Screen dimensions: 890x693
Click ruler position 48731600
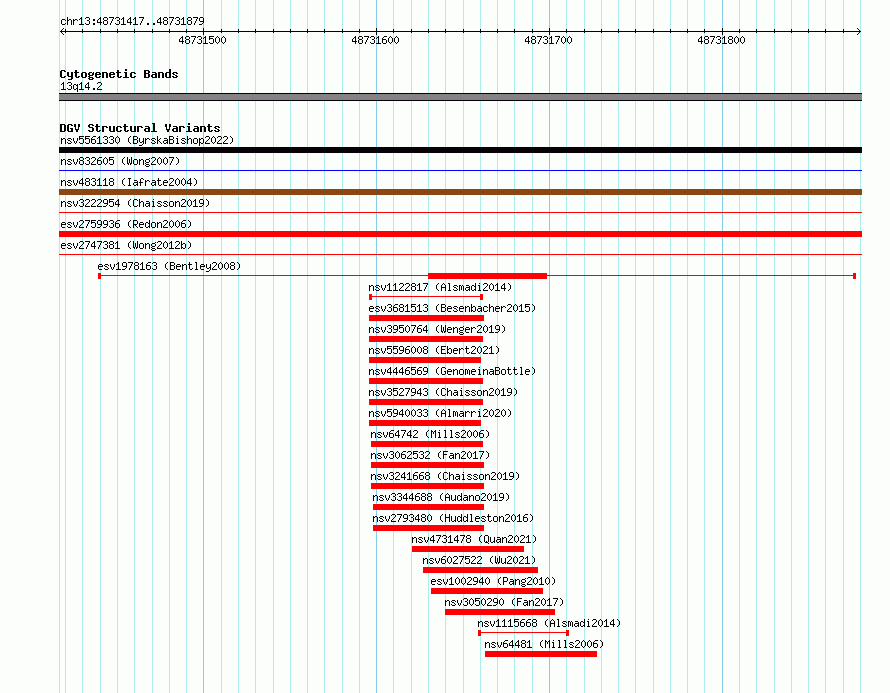(375, 40)
